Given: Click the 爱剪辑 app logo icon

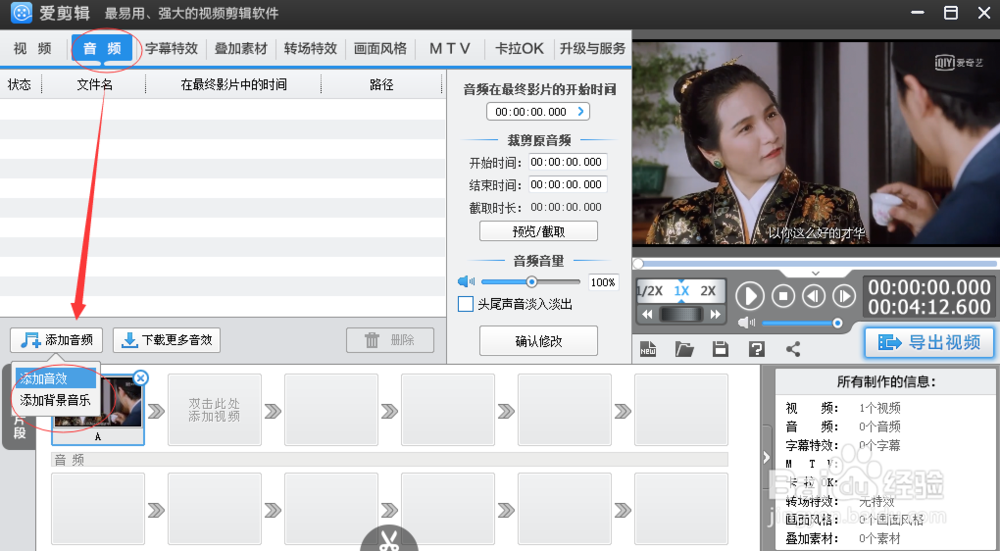Looking at the screenshot, I should pos(21,13).
